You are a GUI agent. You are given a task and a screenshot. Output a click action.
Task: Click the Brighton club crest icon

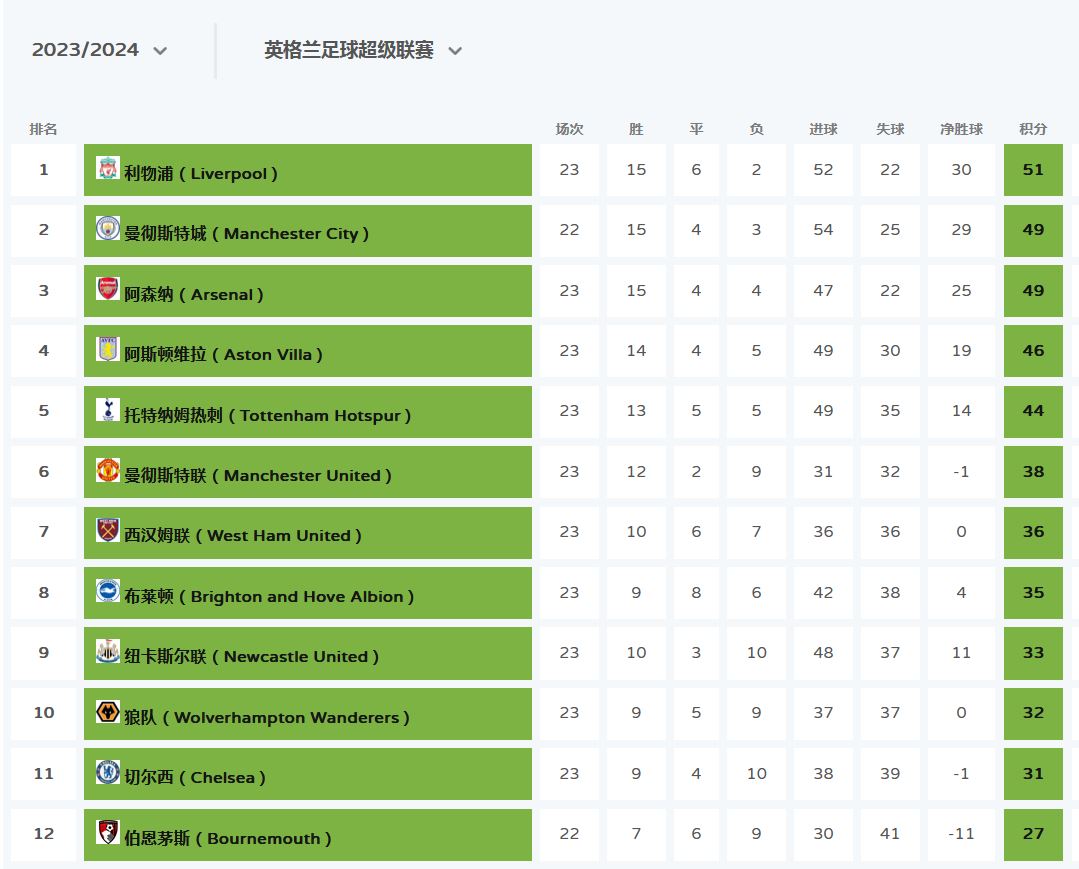[108, 592]
